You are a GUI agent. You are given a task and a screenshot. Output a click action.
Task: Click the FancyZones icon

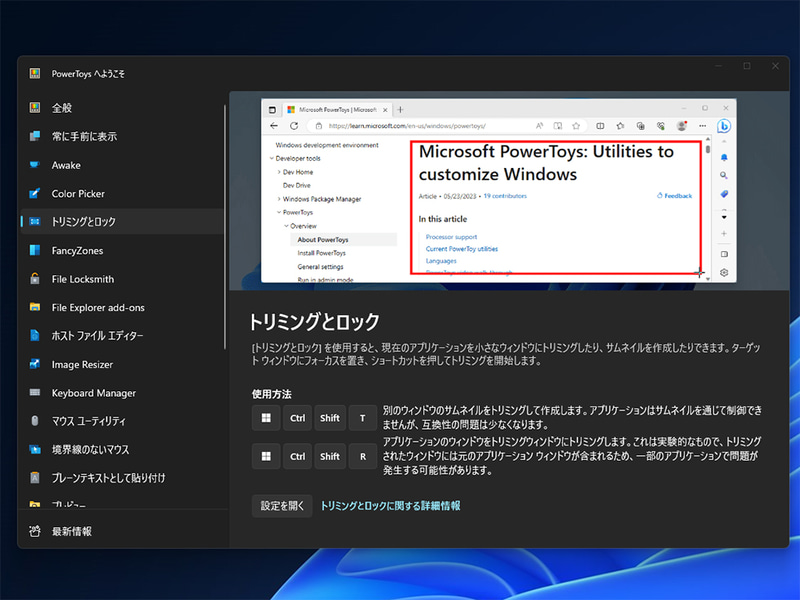coord(35,250)
